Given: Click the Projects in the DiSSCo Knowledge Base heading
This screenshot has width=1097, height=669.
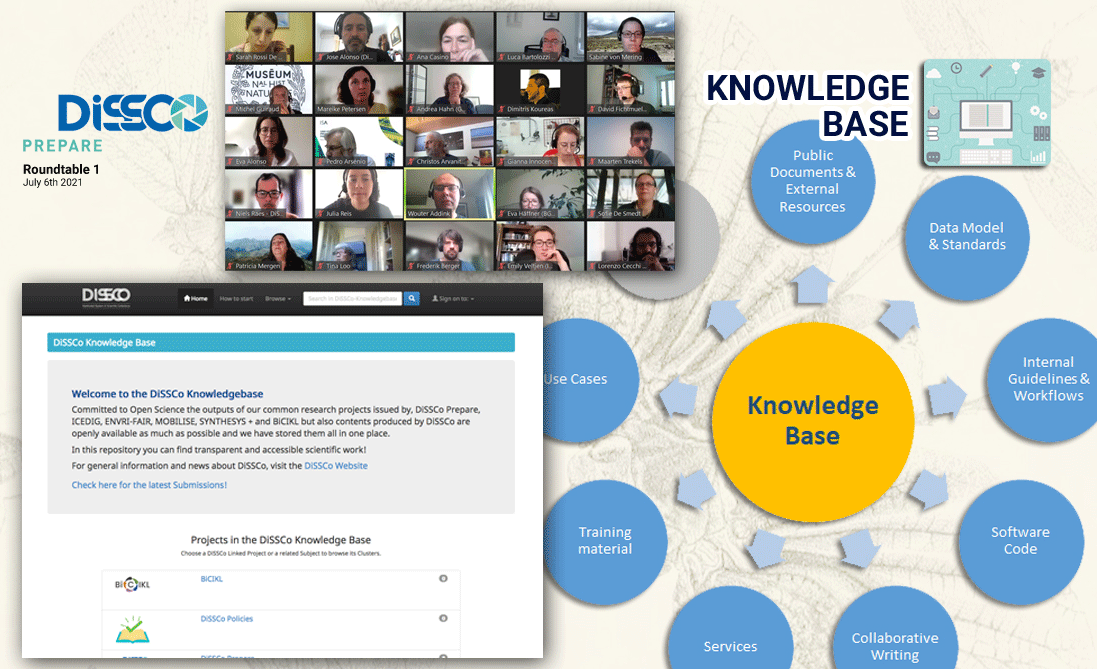Looking at the screenshot, I should (281, 540).
